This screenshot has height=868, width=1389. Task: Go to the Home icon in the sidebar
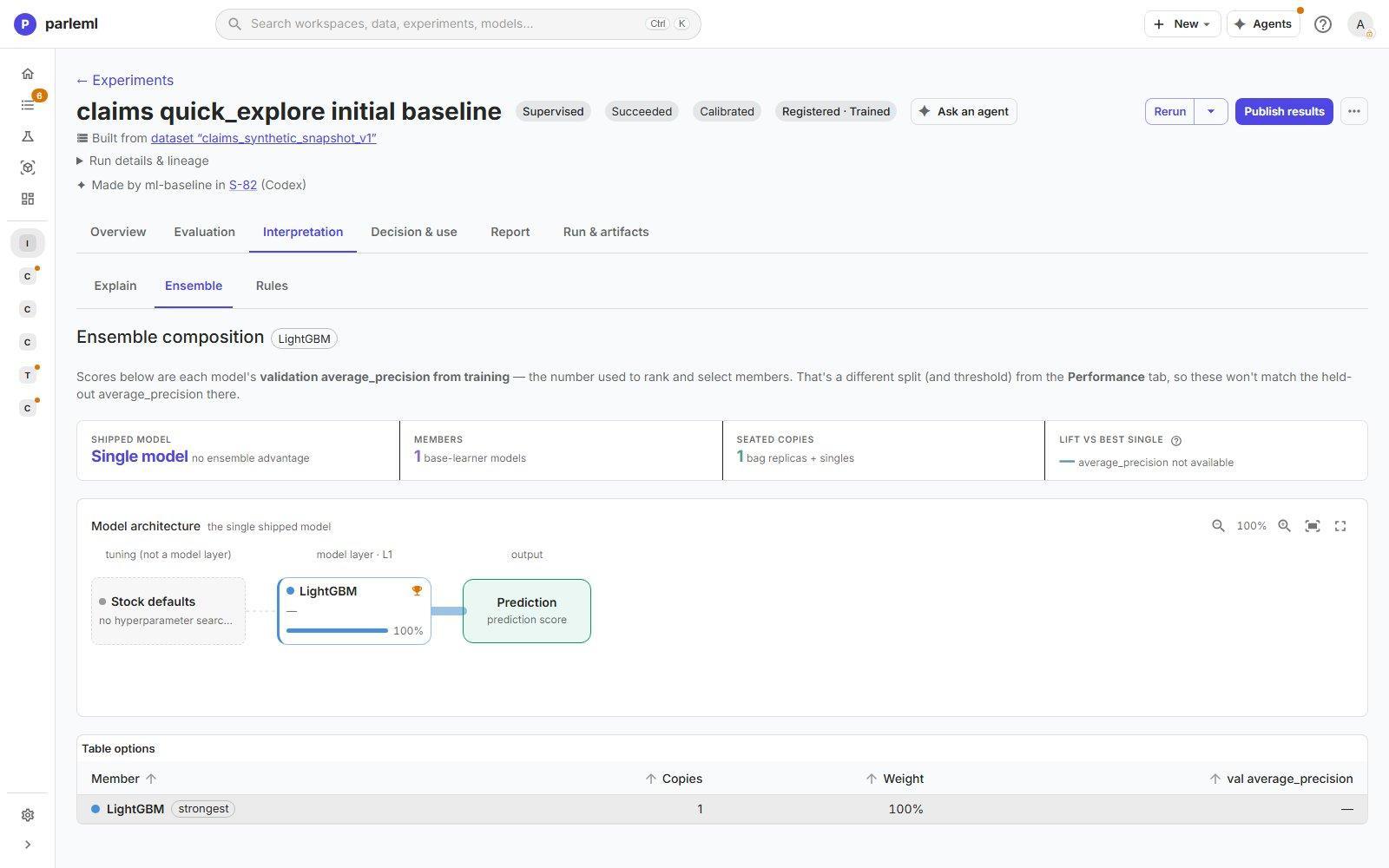tap(28, 74)
